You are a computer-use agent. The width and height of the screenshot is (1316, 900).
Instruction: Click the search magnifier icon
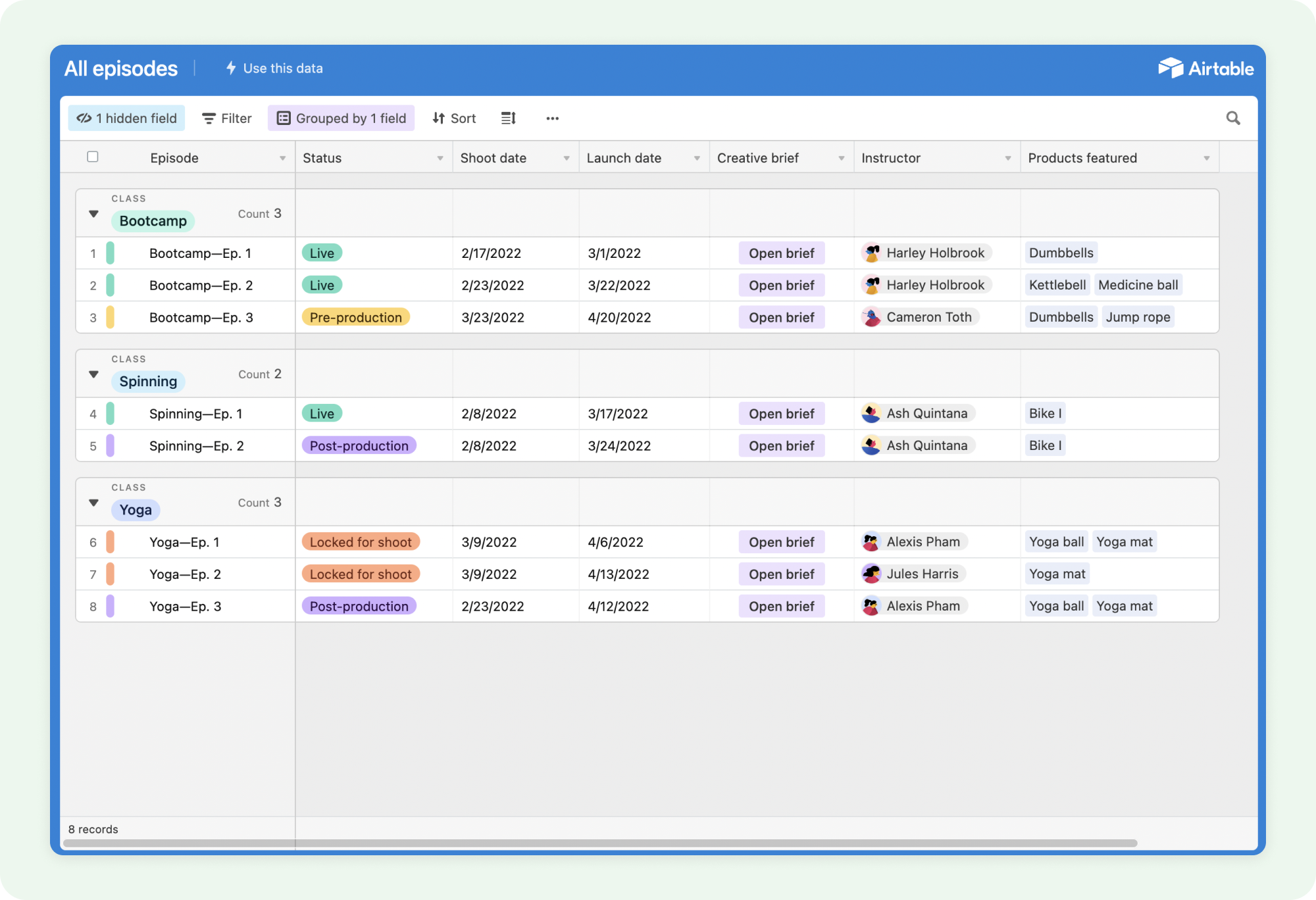tap(1233, 118)
